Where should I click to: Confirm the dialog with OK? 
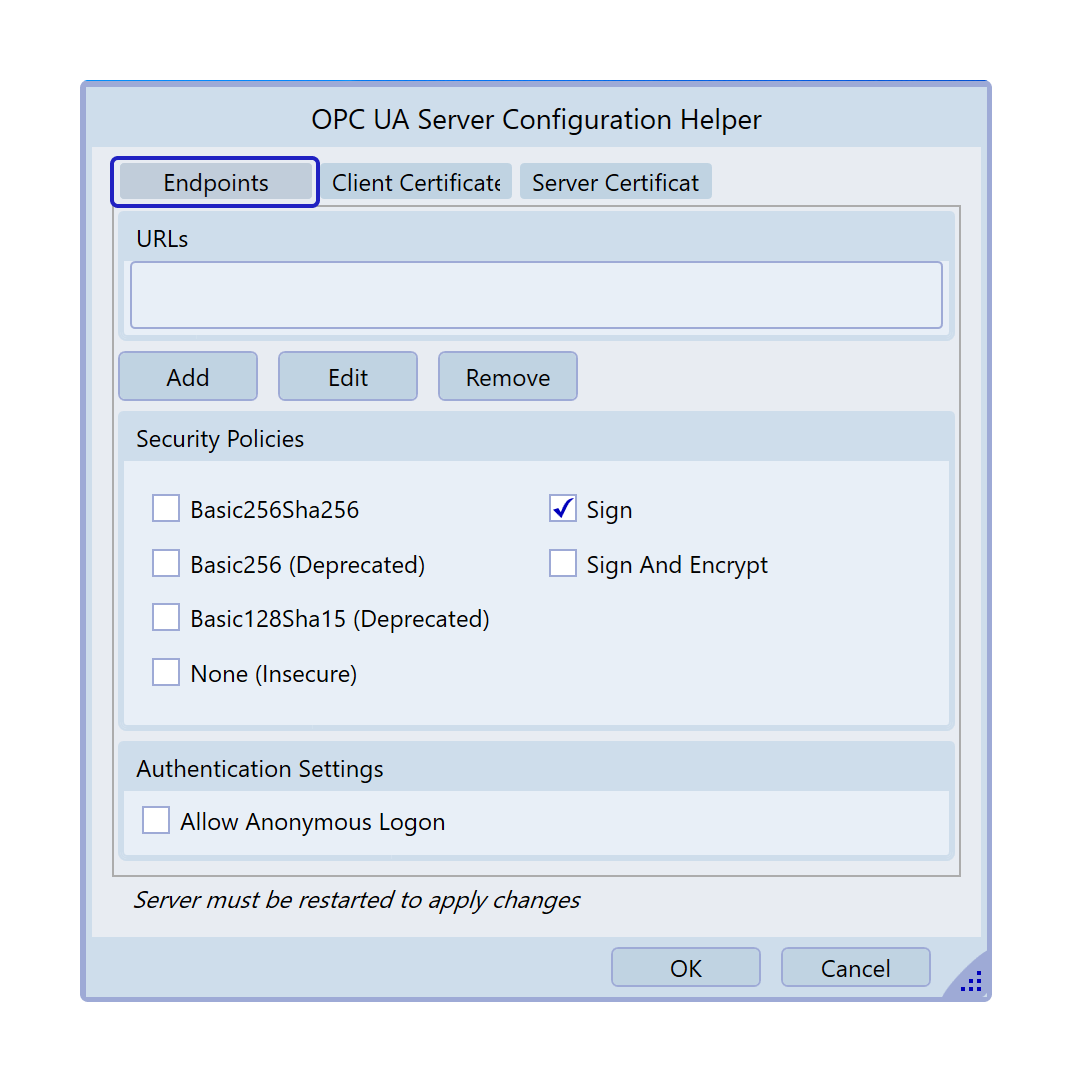click(x=686, y=968)
